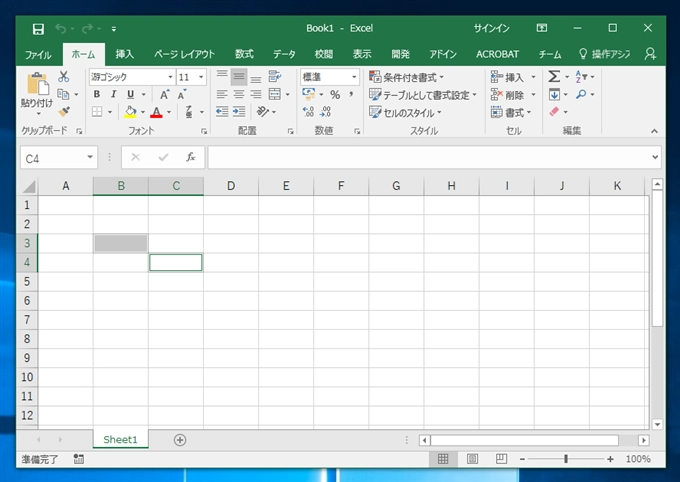Switch to the 挿入 tab
The width and height of the screenshot is (680, 482).
124,54
